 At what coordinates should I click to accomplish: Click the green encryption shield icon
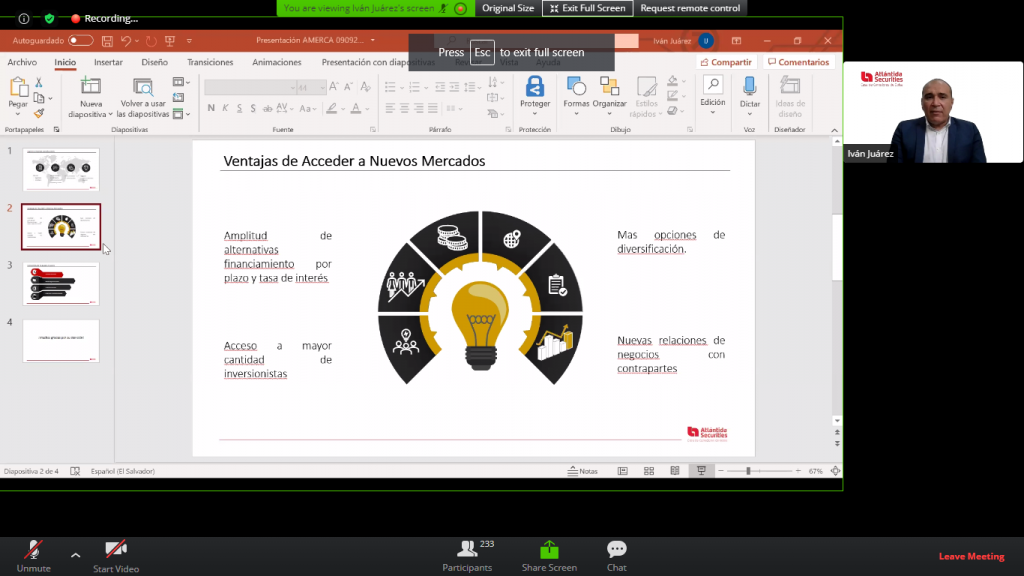[50, 18]
